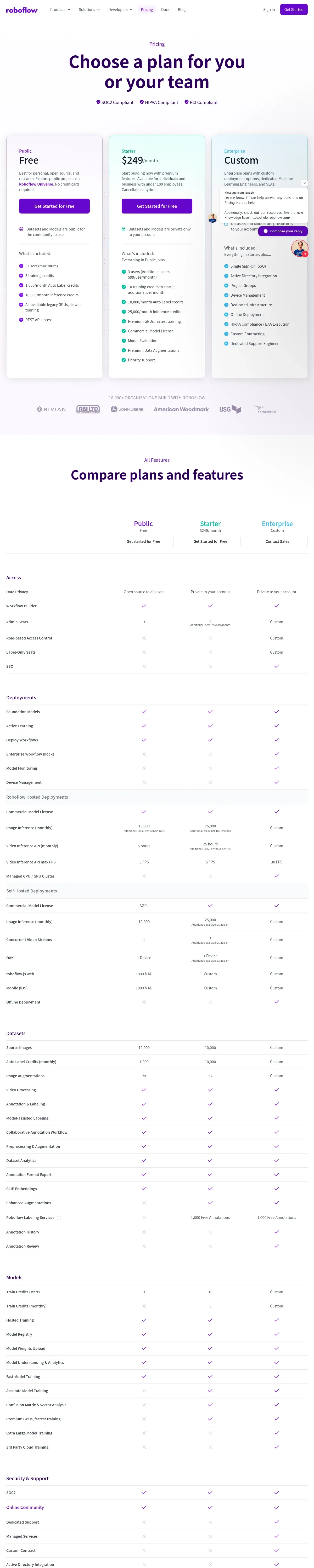Click the Rivian logo

point(51,410)
